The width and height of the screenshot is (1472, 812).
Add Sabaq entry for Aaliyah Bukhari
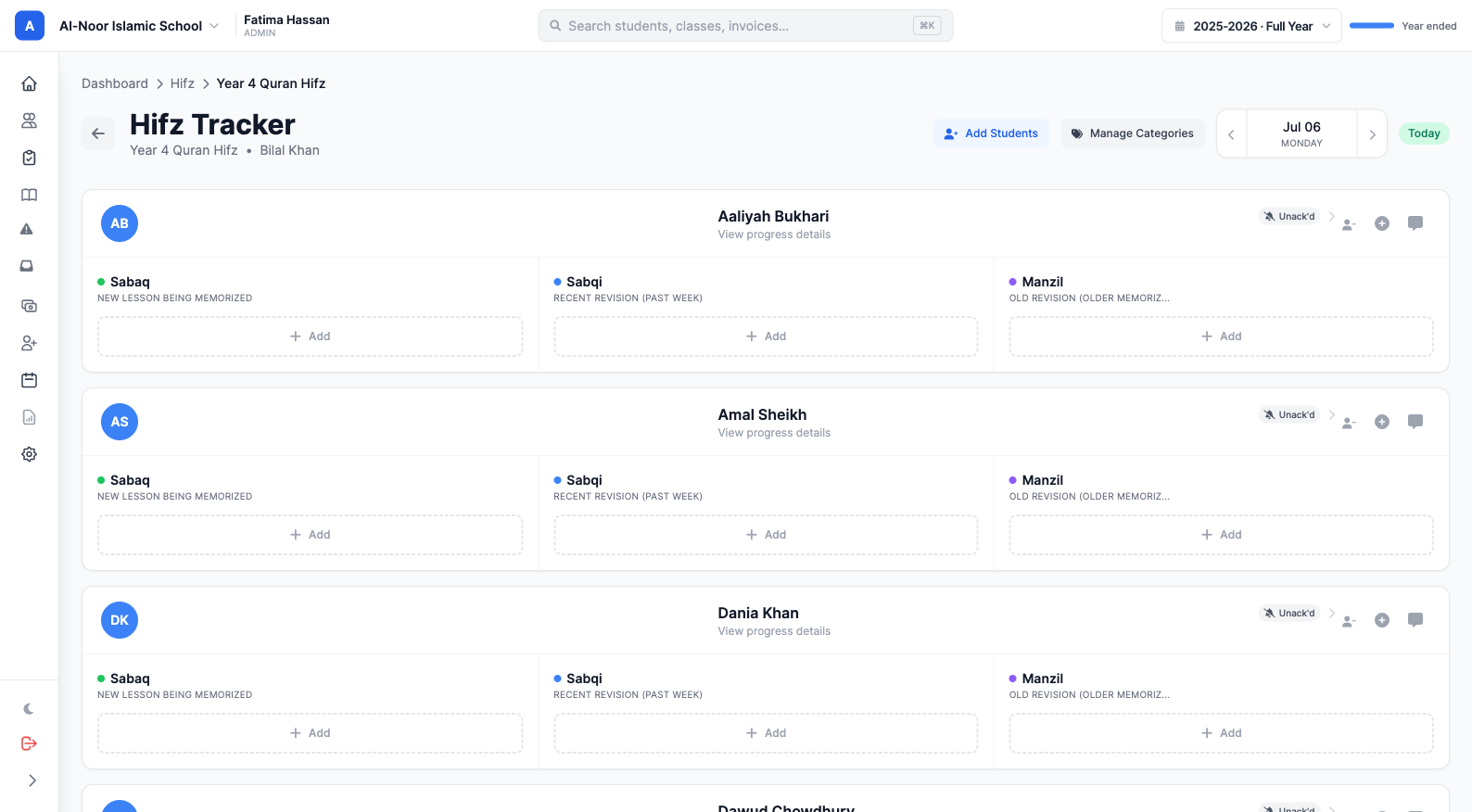pos(311,336)
